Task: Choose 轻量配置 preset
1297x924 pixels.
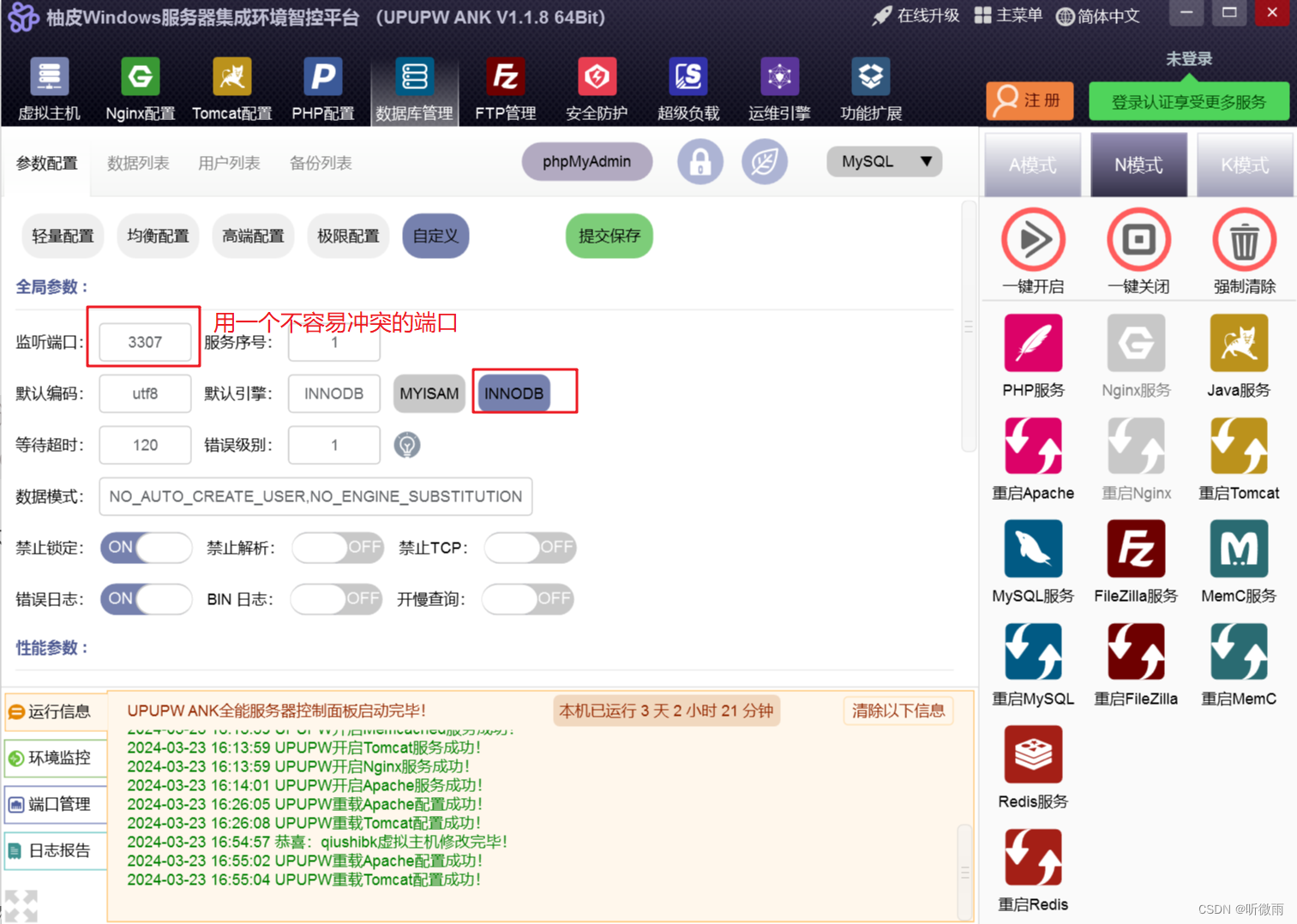Action: [62, 236]
